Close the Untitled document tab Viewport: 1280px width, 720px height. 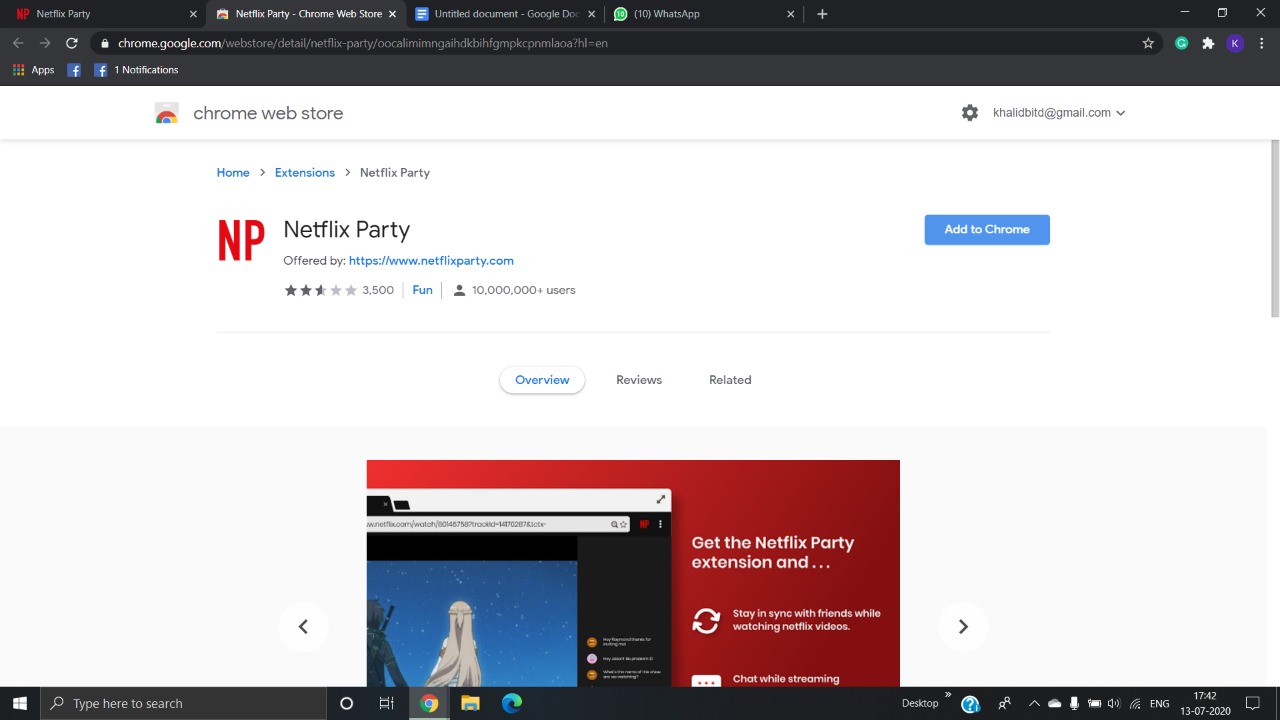click(592, 14)
